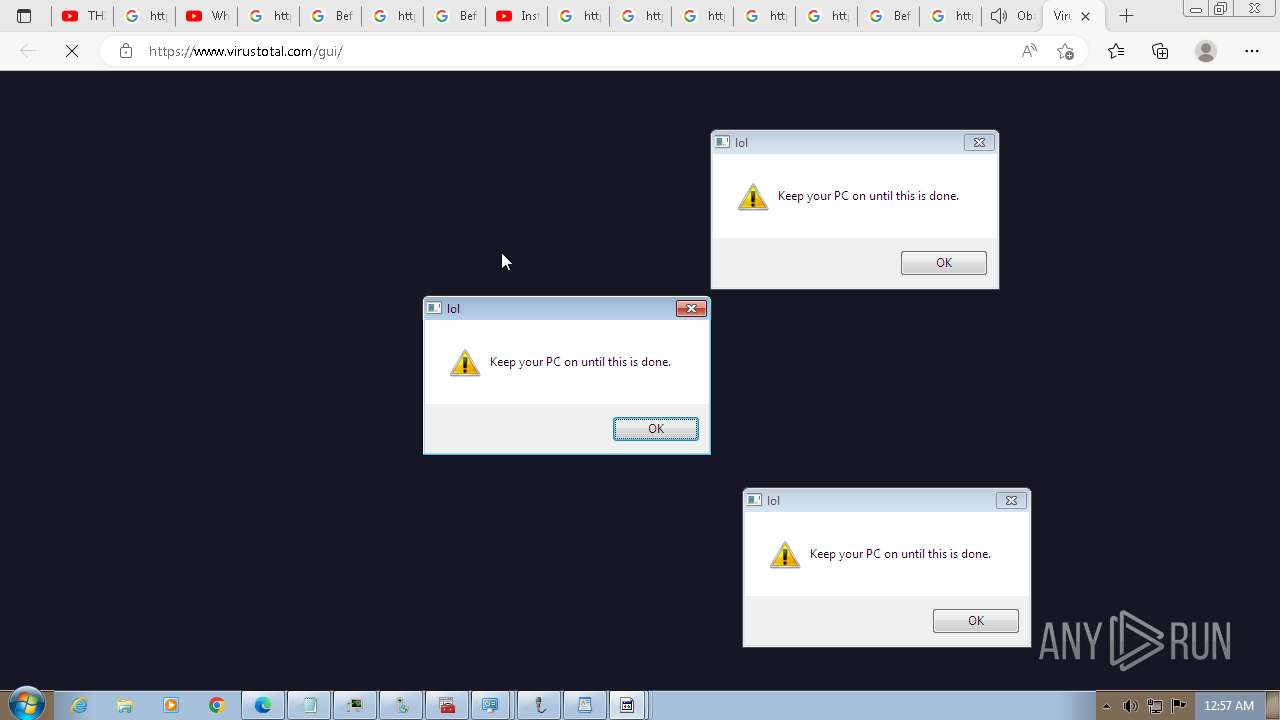Switch to the lol dialog taskbar button
This screenshot has height=720, width=1280.
coord(627,705)
